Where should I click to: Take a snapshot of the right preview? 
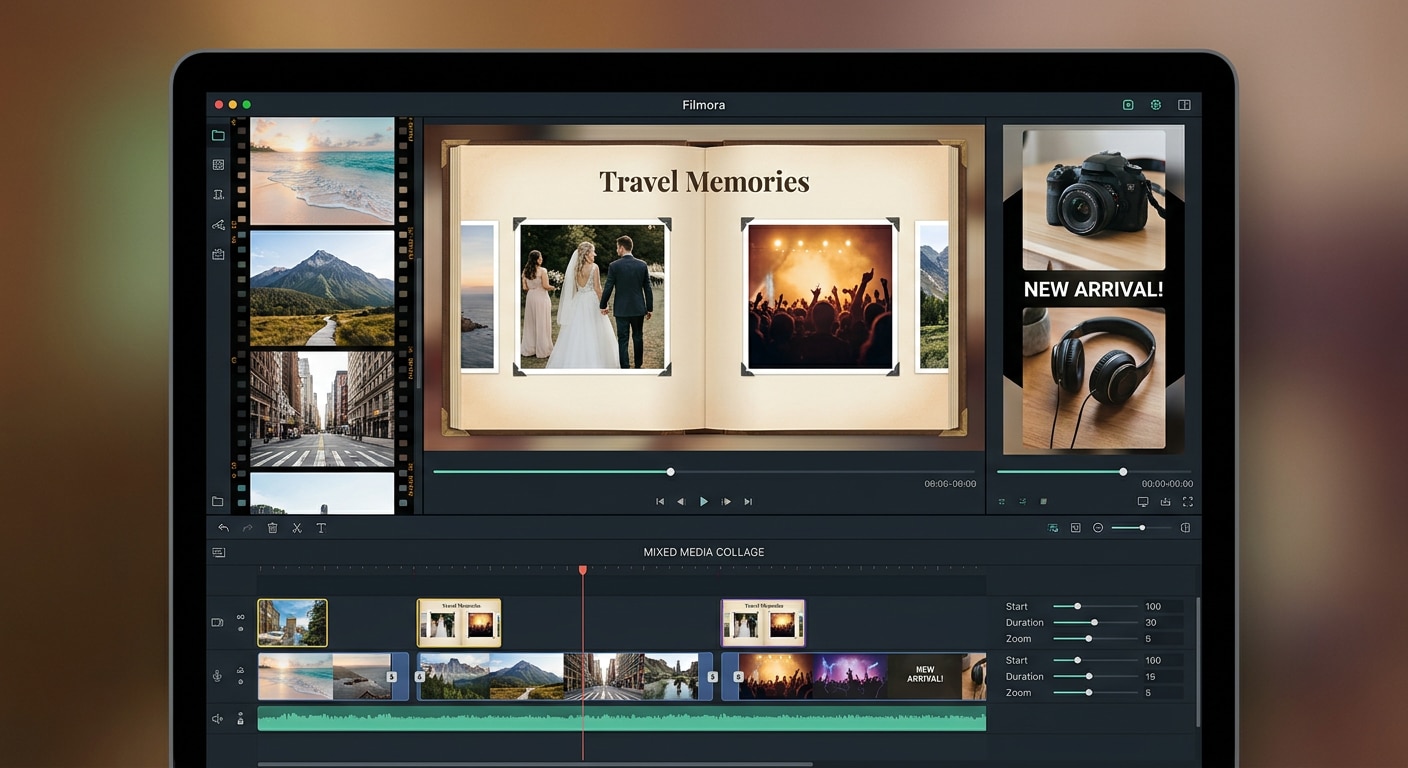coord(1165,502)
